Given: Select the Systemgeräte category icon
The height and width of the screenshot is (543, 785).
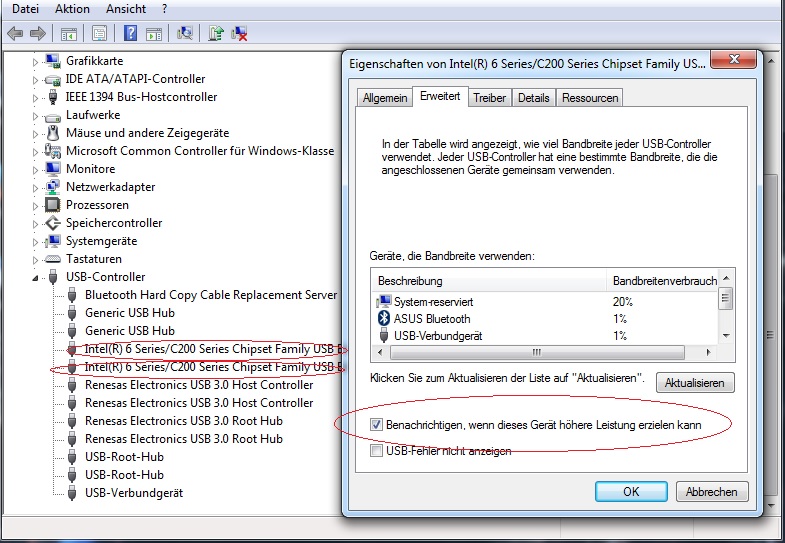Looking at the screenshot, I should pos(53,241).
